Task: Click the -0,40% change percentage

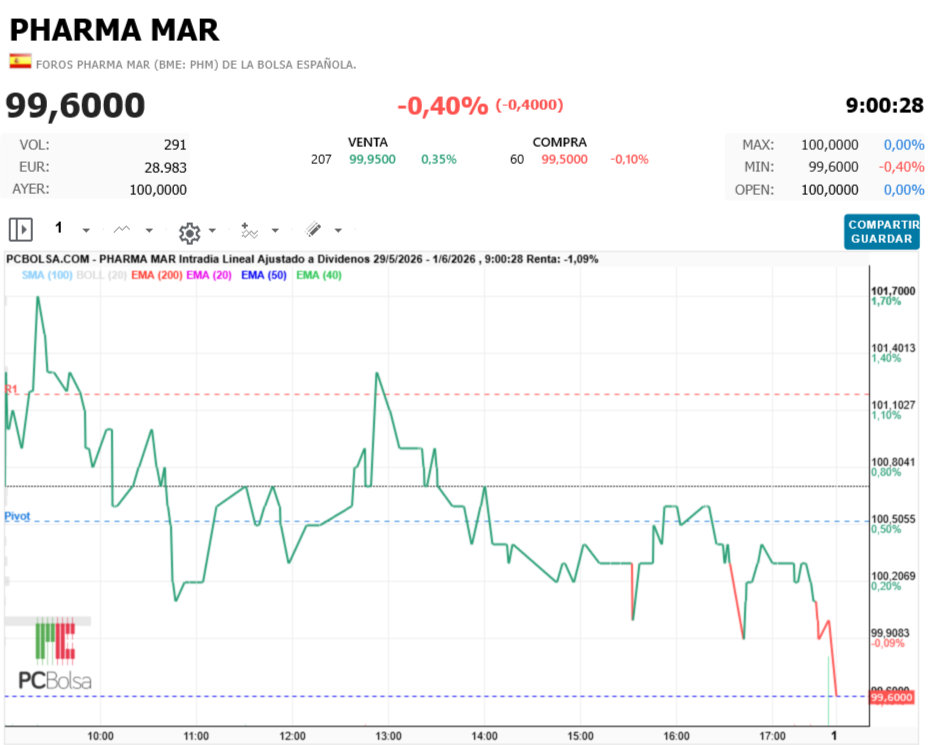Action: coord(442,106)
